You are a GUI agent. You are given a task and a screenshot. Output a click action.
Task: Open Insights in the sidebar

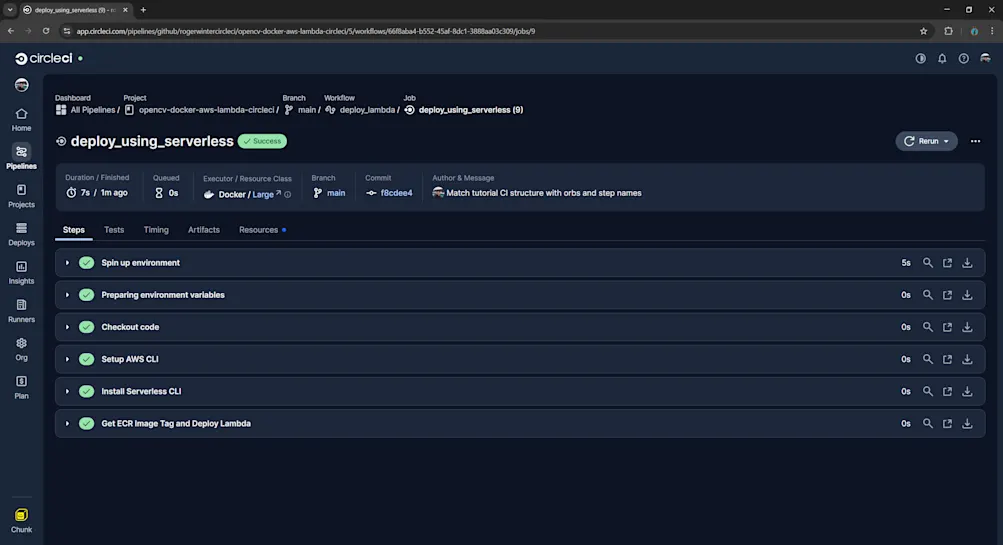(x=21, y=272)
